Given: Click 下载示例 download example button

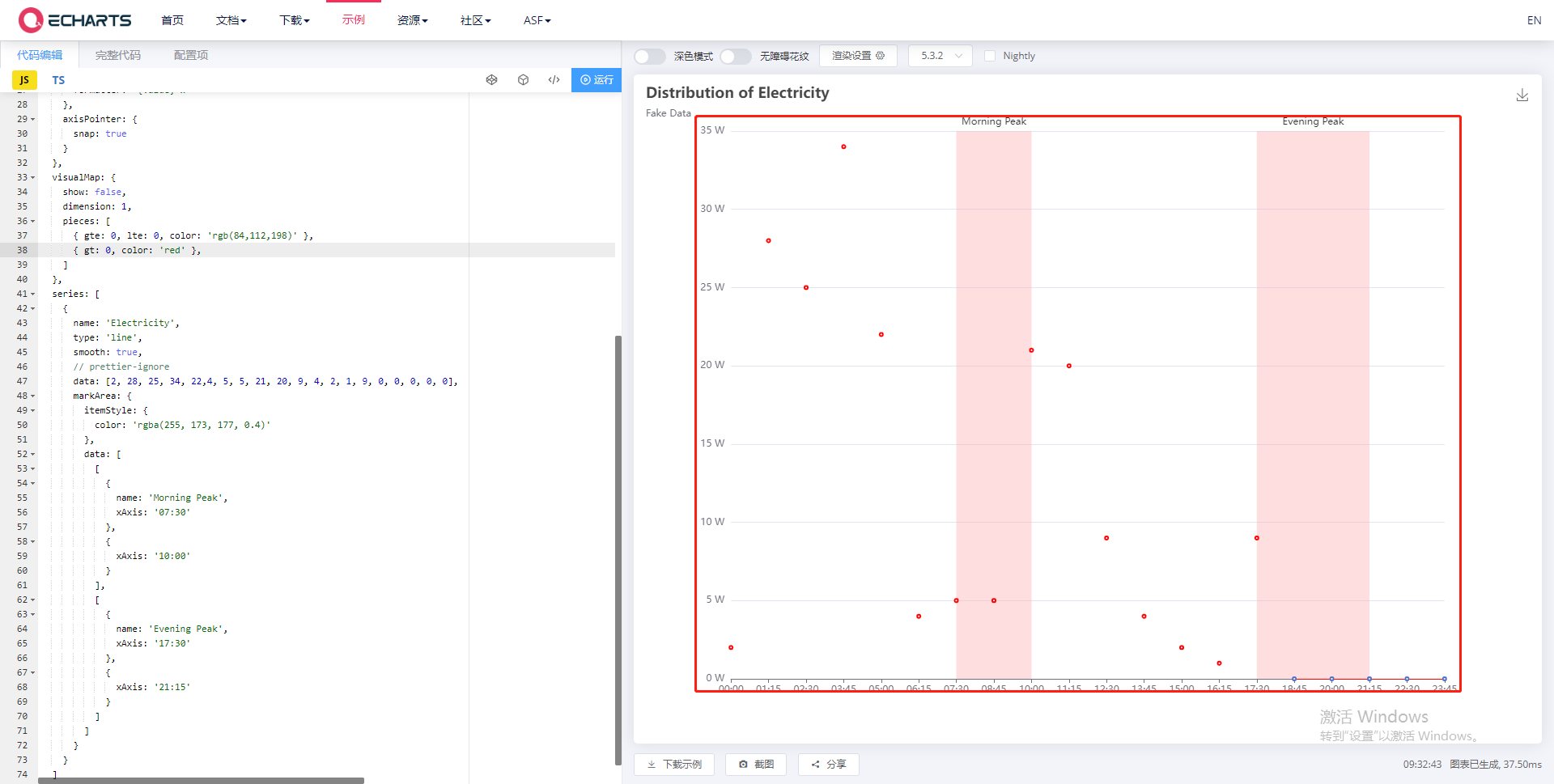Looking at the screenshot, I should (x=674, y=765).
